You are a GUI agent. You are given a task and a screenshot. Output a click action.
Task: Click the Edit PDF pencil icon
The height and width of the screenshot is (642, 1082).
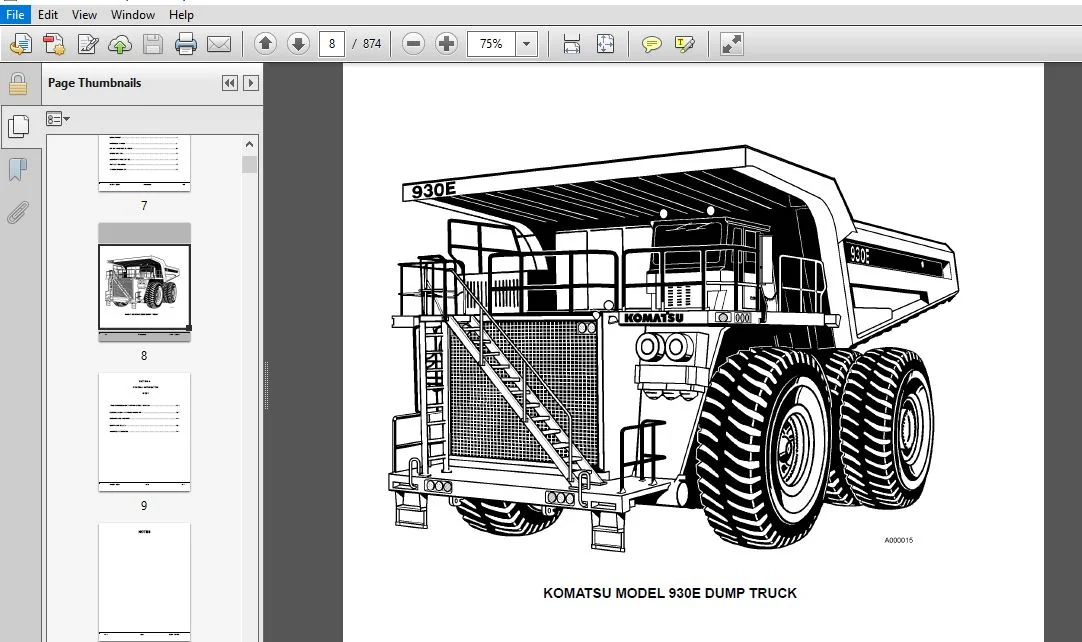(87, 44)
